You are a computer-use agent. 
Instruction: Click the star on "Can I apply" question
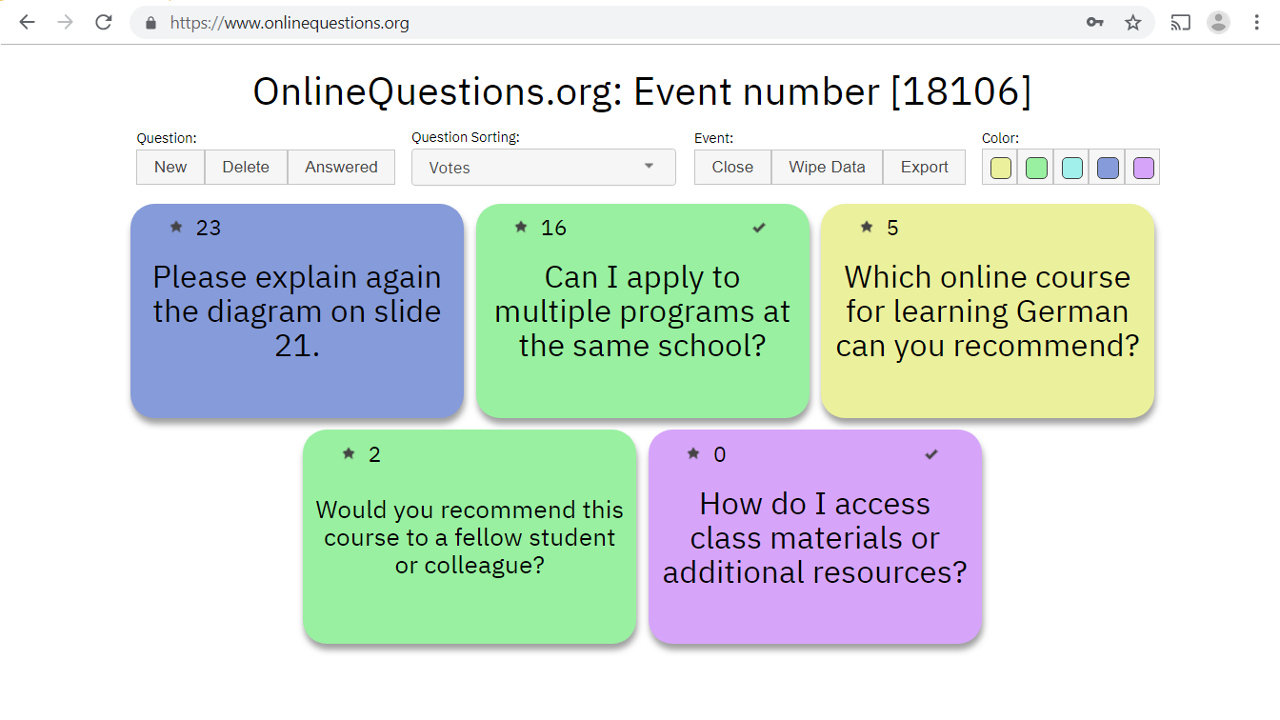point(519,227)
